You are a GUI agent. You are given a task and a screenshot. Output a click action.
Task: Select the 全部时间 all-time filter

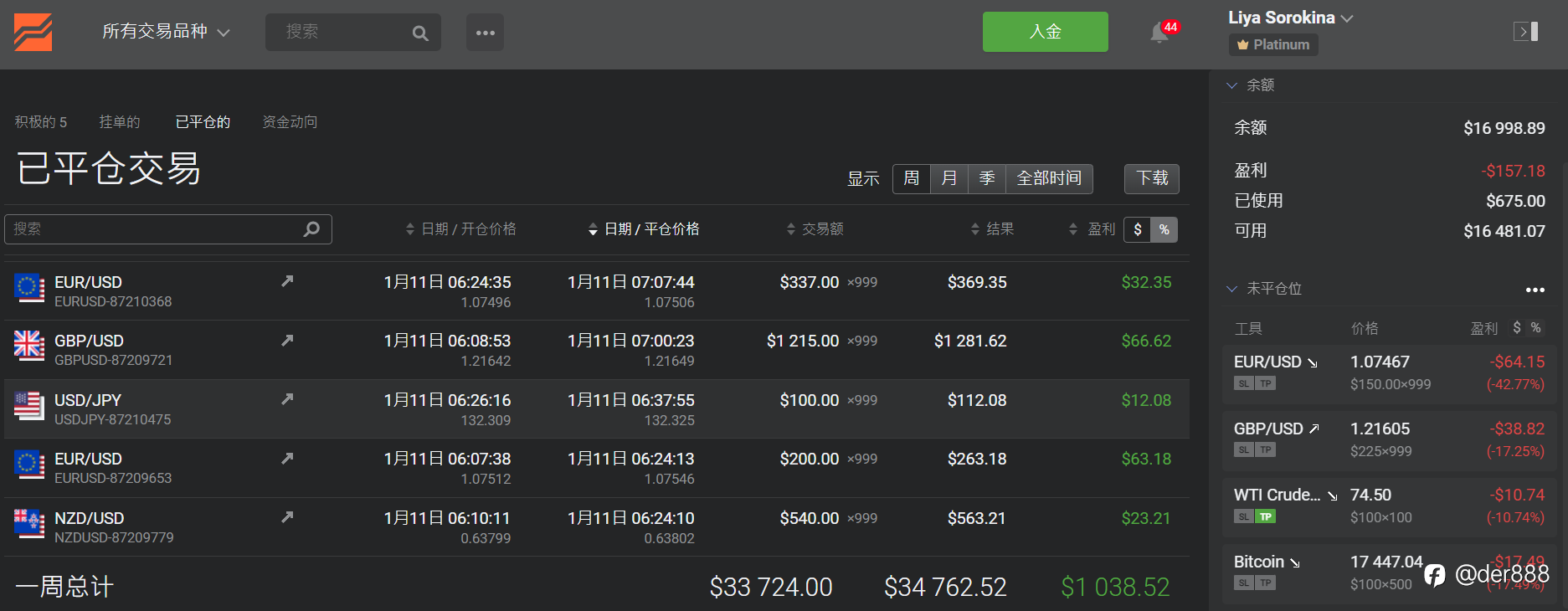click(1048, 178)
